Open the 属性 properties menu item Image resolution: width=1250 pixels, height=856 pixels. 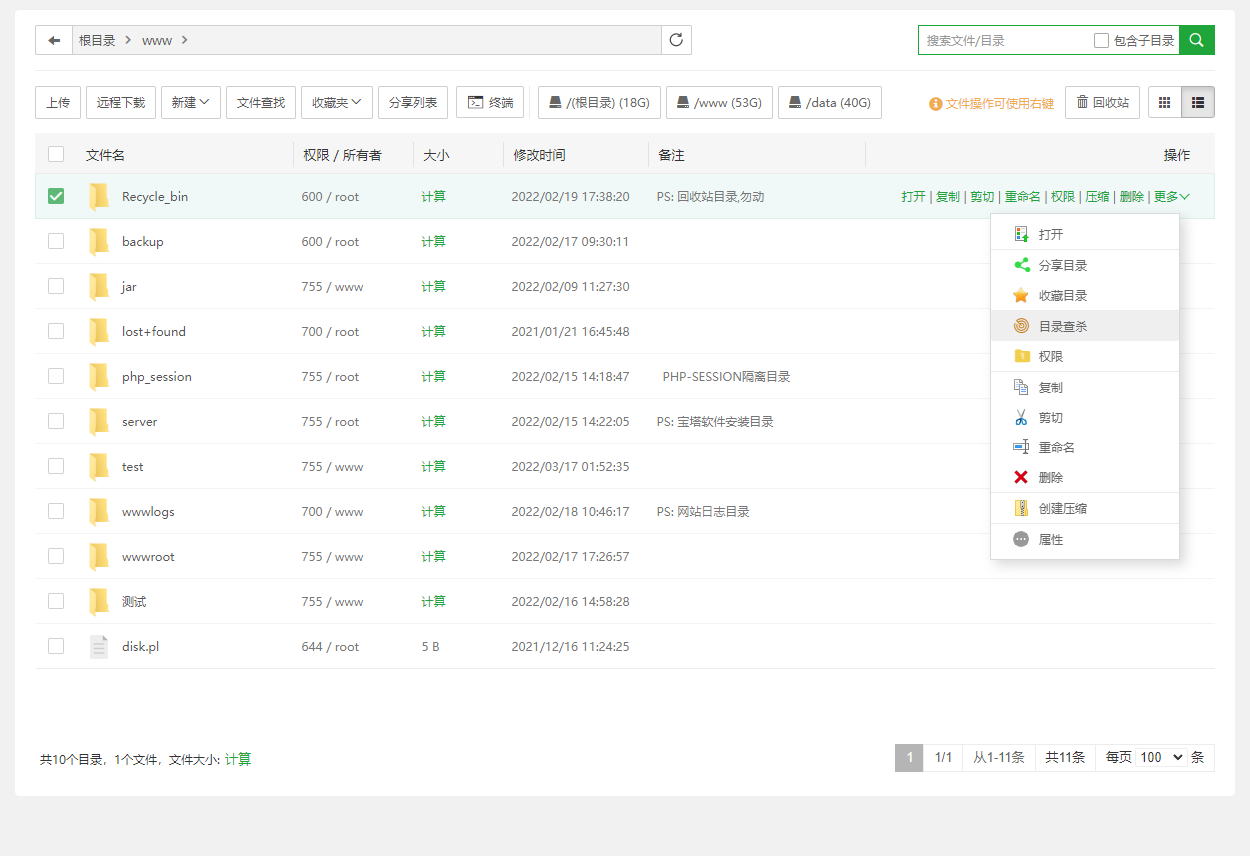1050,539
